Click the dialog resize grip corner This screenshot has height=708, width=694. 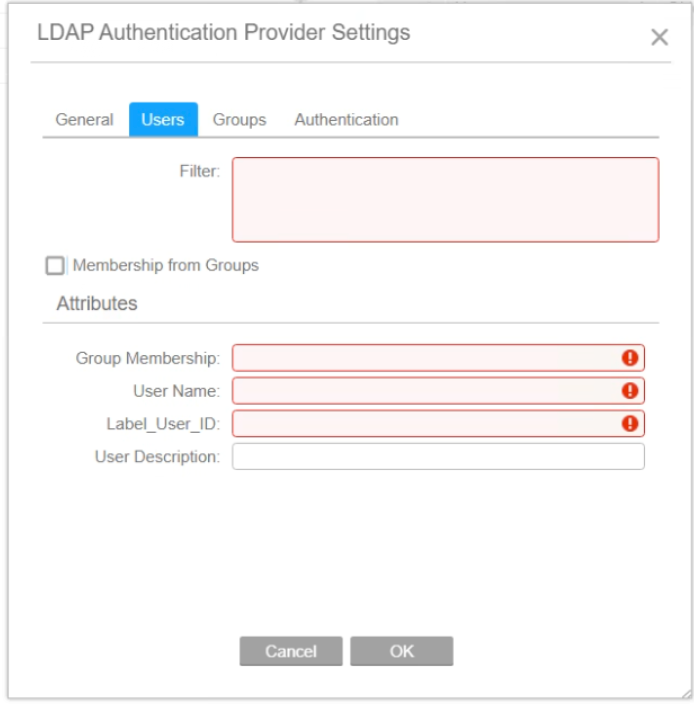[x=686, y=694]
